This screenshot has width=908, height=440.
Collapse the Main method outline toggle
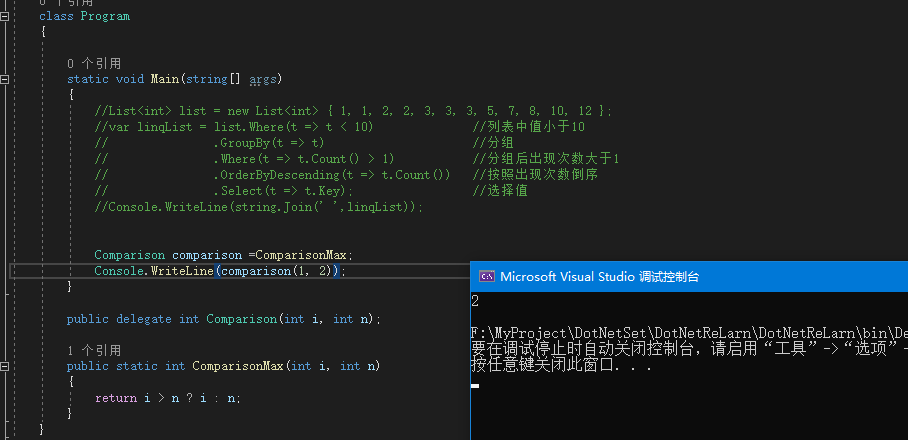pos(6,79)
